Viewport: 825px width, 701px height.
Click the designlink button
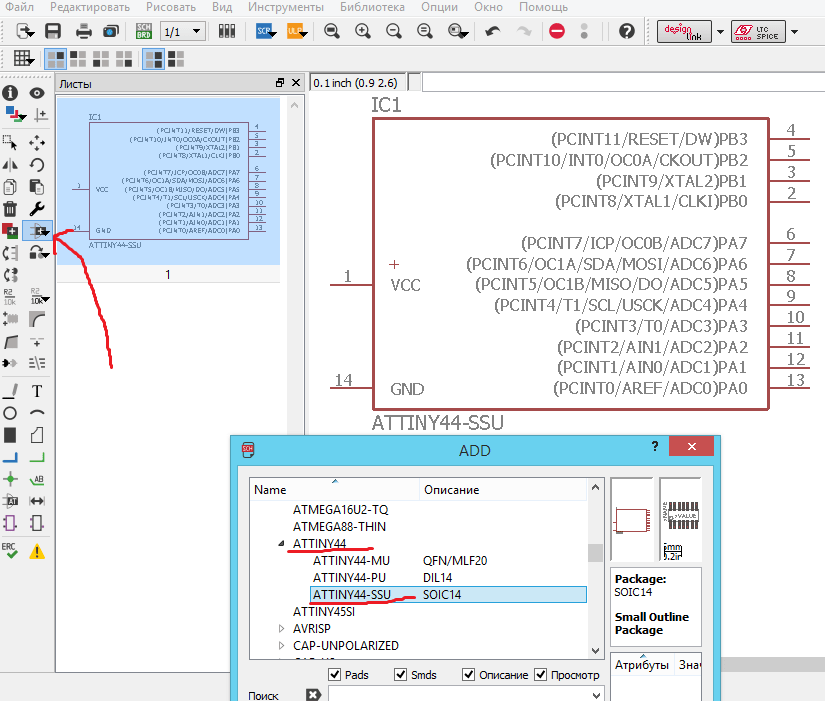tap(683, 32)
